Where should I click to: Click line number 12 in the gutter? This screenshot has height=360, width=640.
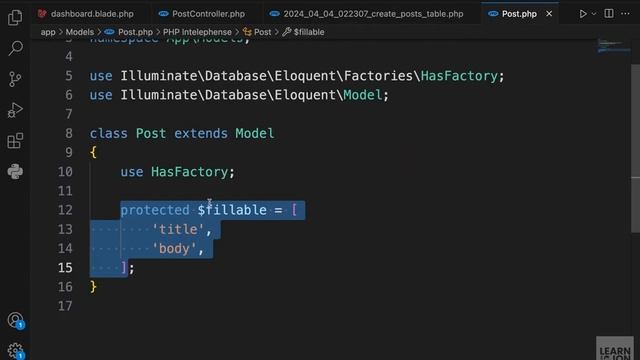pyautogui.click(x=65, y=210)
